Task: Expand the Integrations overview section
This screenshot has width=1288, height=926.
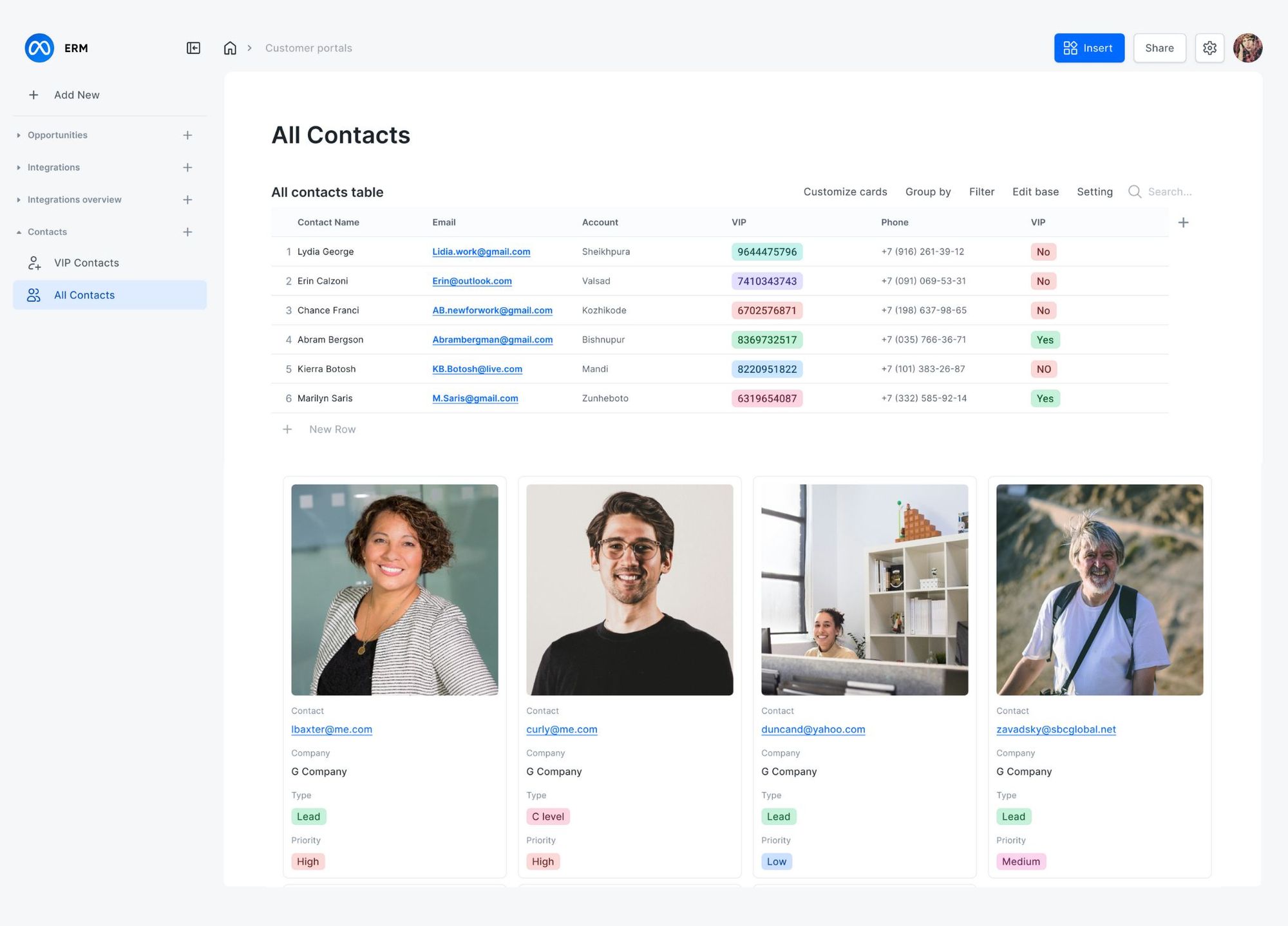Action: [20, 200]
